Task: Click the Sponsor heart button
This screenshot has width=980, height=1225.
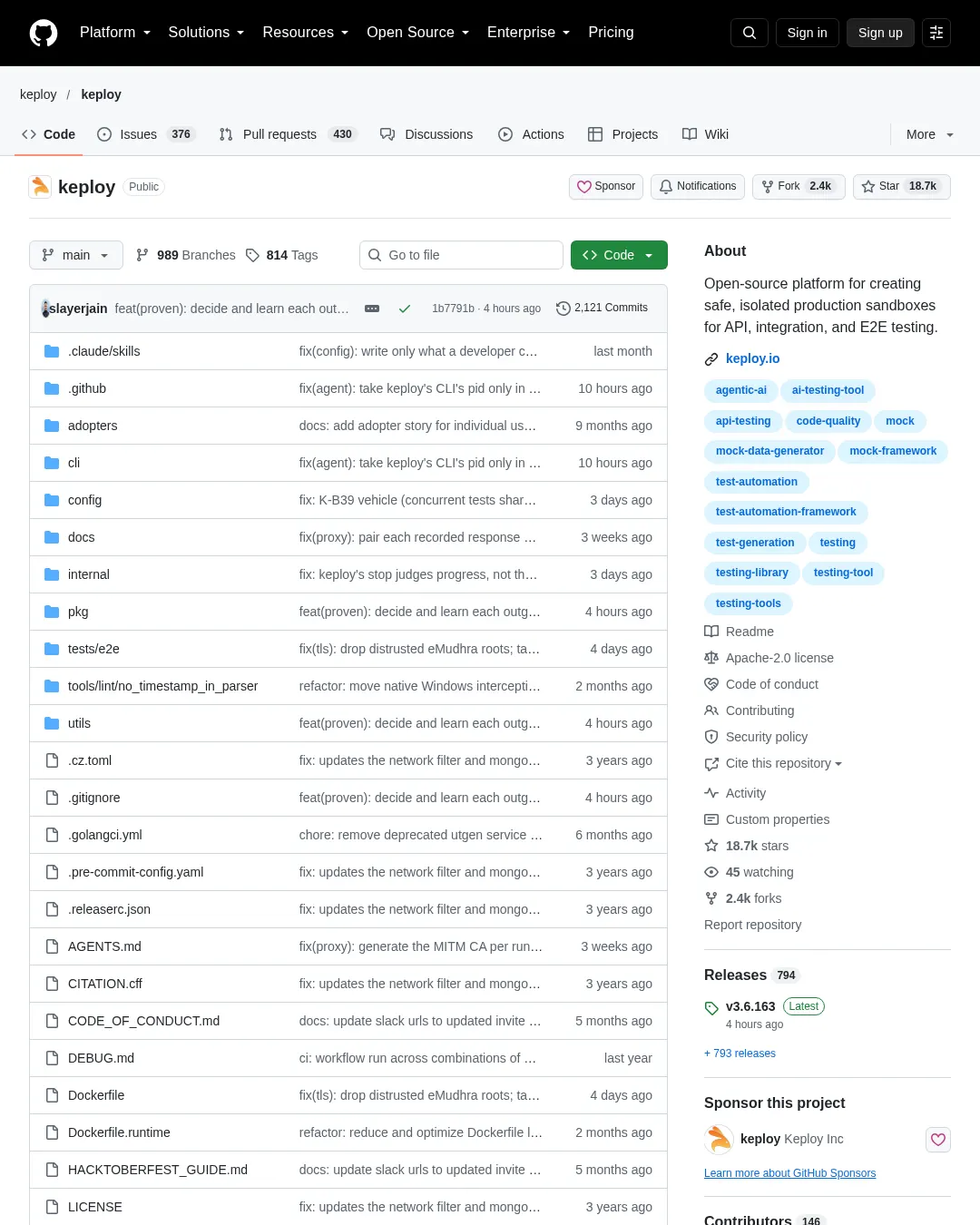Action: (x=606, y=186)
